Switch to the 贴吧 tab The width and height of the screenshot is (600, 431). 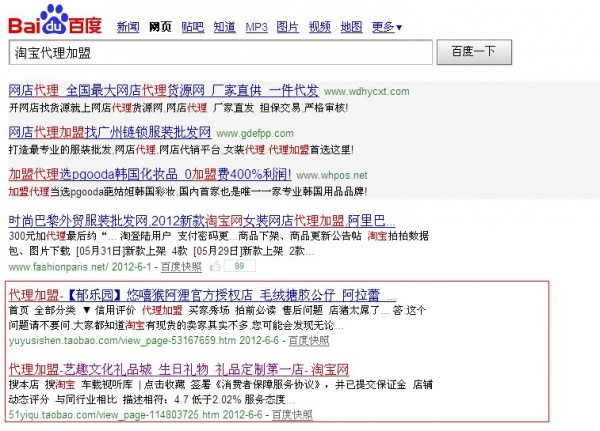[193, 24]
